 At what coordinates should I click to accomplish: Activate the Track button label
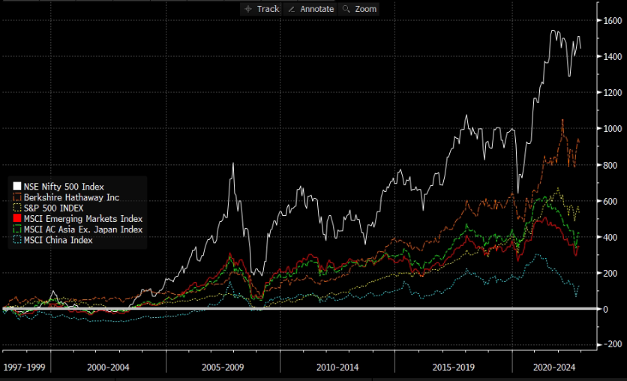click(x=268, y=9)
